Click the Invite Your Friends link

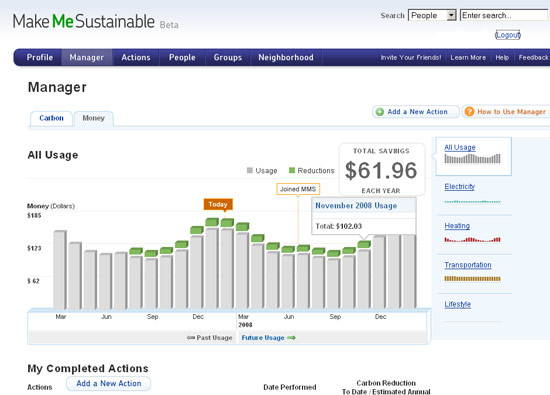[x=411, y=58]
